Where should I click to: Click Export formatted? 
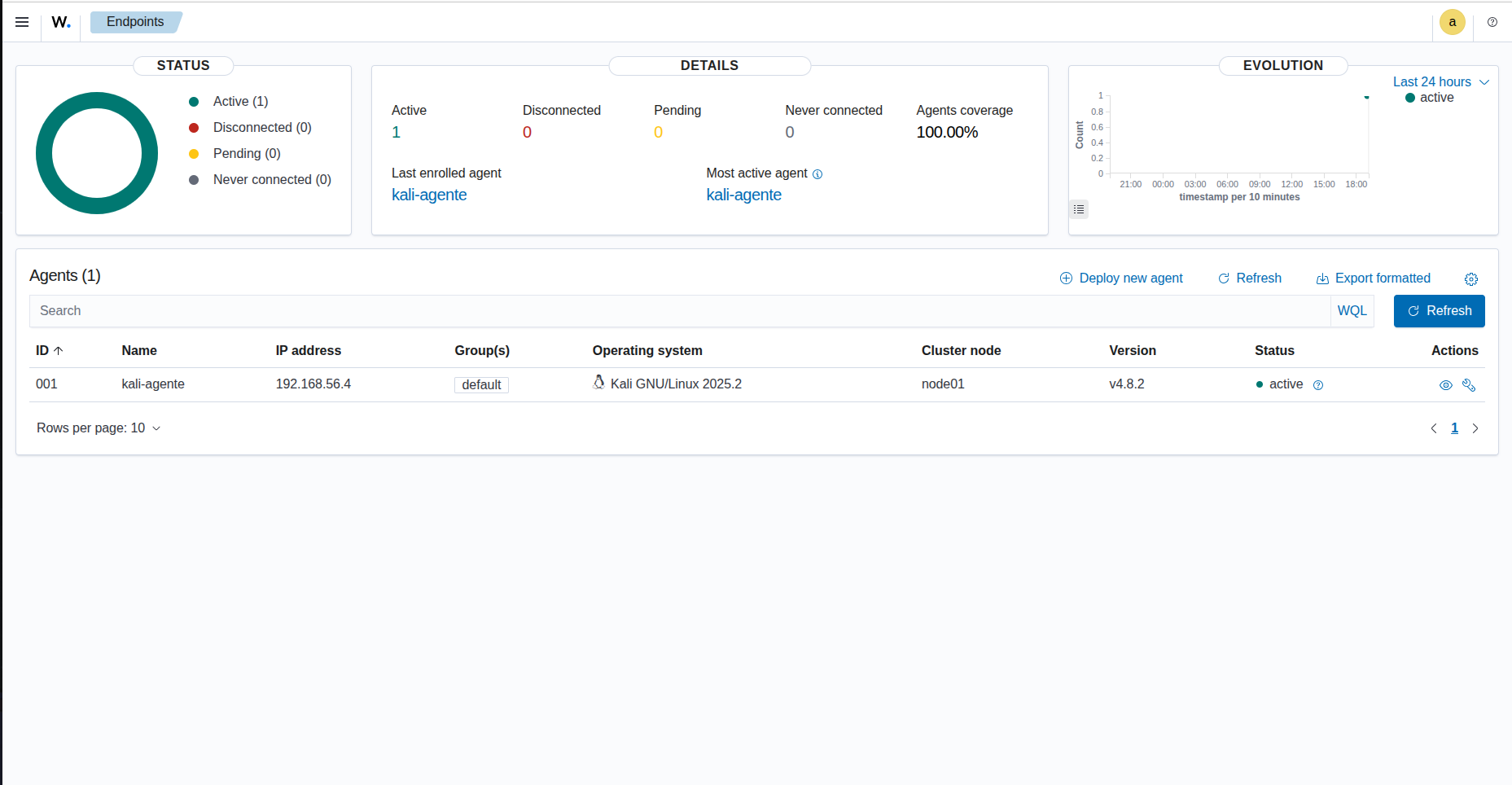coord(1374,278)
